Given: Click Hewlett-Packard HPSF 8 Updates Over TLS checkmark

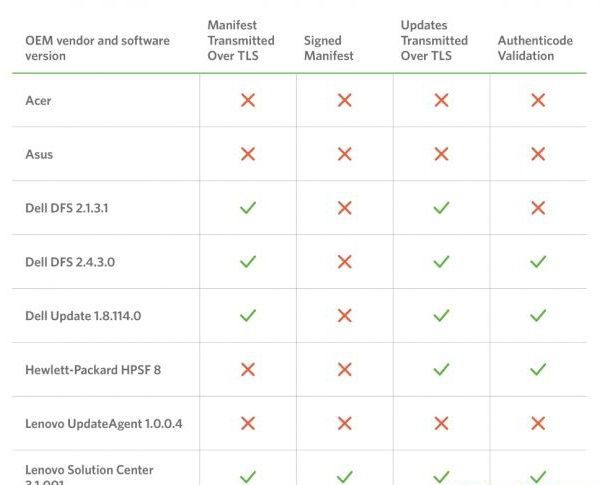Looking at the screenshot, I should click(x=441, y=369).
